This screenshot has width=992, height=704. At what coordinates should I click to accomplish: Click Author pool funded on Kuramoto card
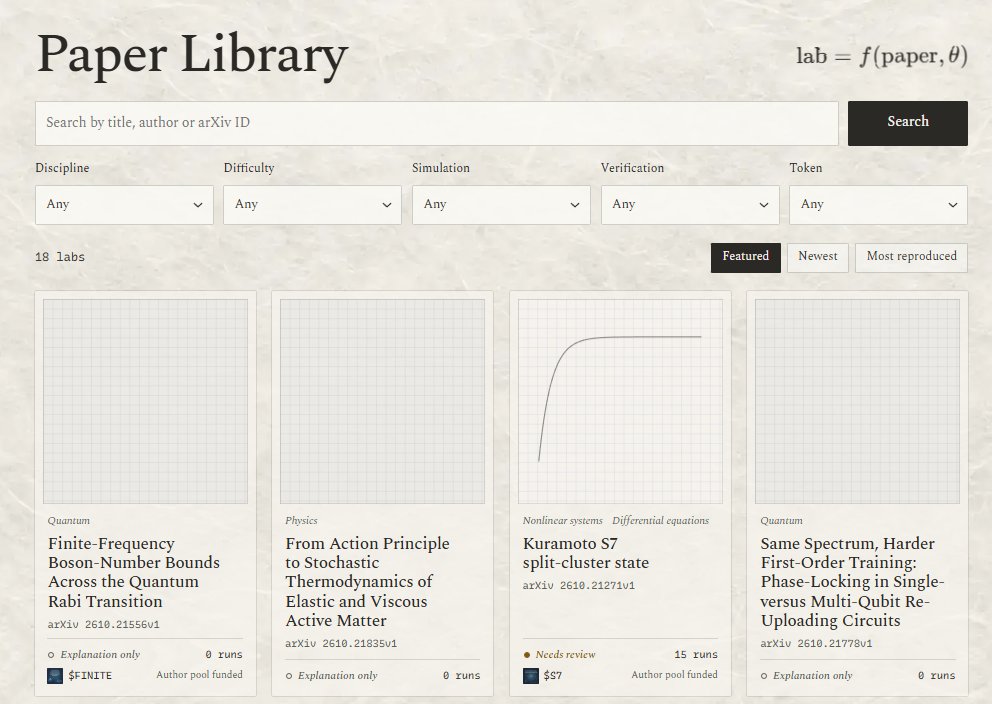pos(674,675)
